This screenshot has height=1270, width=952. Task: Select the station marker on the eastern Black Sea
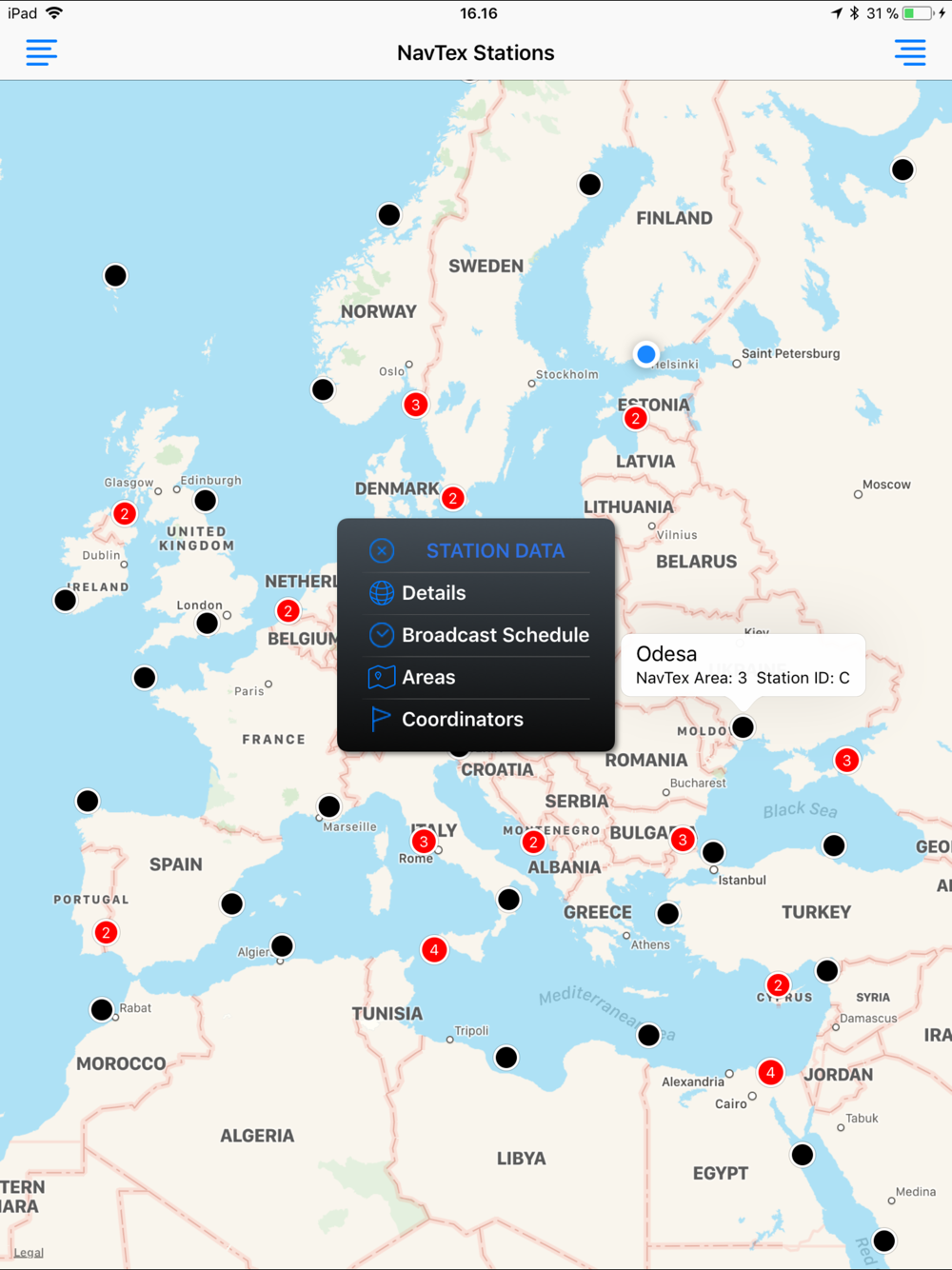(834, 845)
